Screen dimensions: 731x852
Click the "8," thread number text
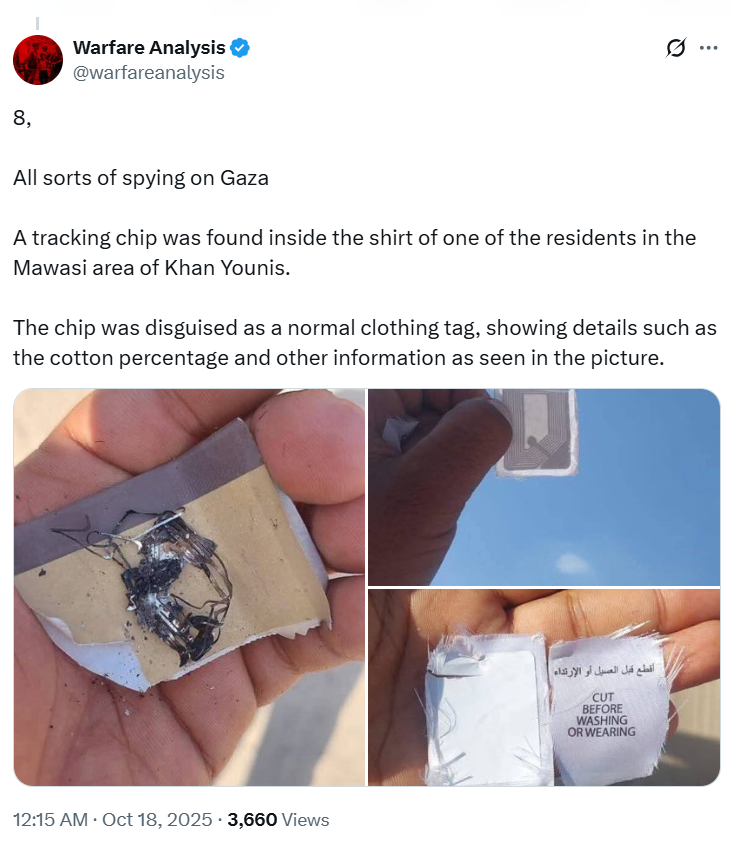click(x=22, y=118)
